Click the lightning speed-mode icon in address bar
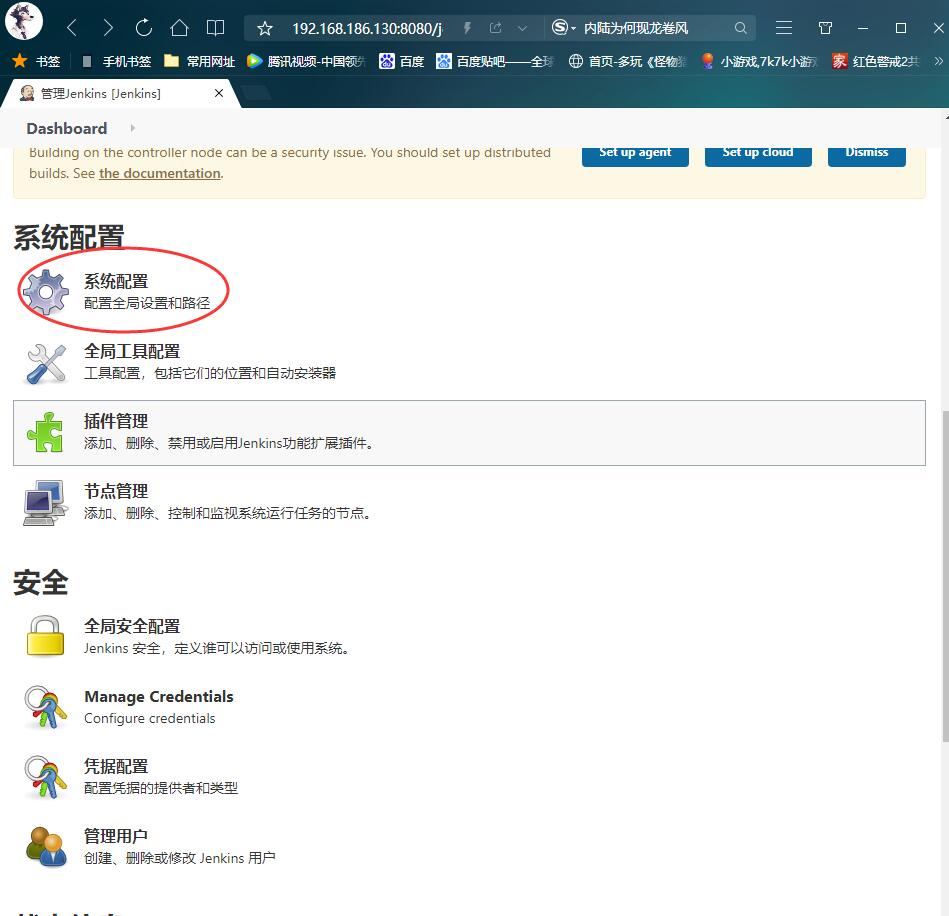The height and width of the screenshot is (916, 949). coord(467,28)
